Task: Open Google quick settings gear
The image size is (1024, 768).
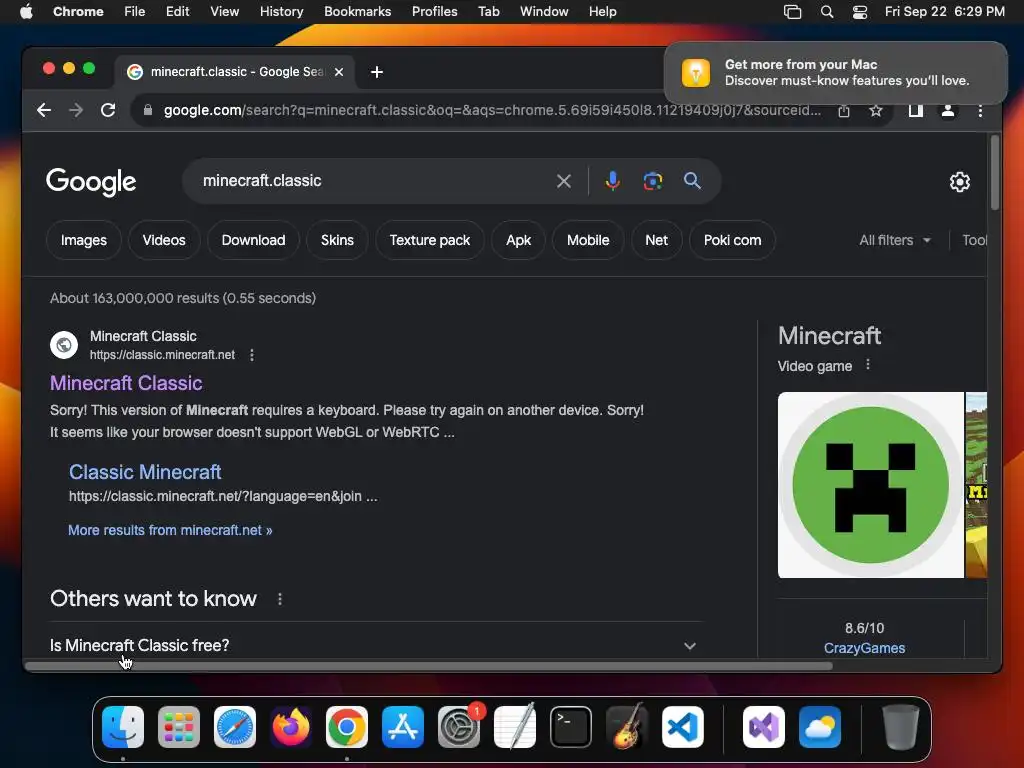Action: pos(959,182)
